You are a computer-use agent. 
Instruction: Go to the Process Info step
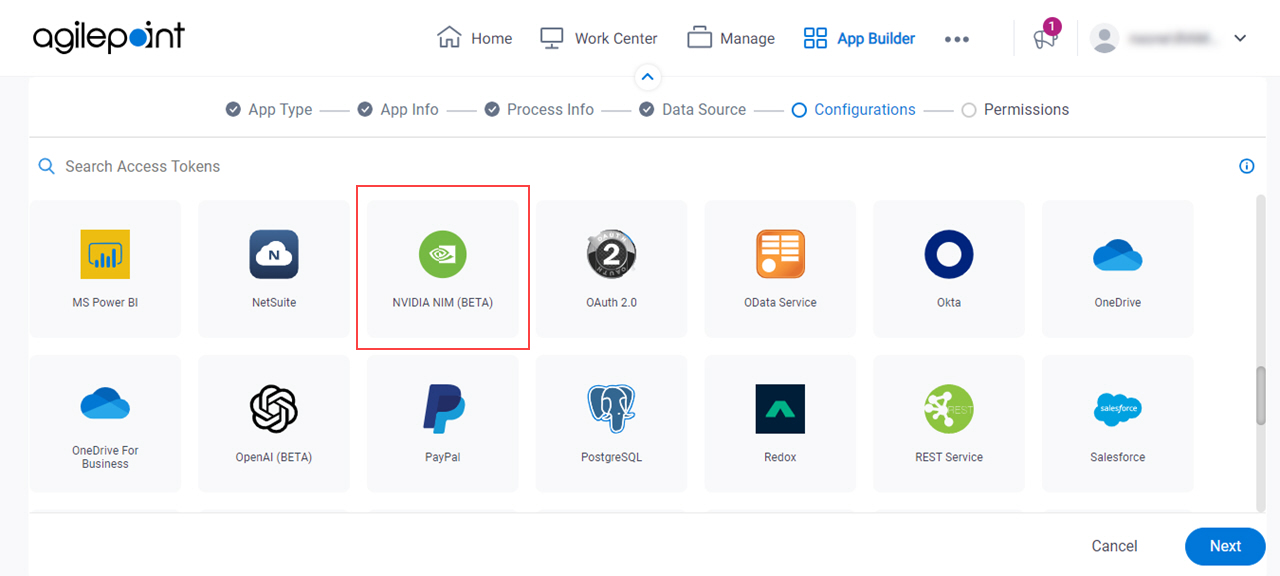coord(539,110)
